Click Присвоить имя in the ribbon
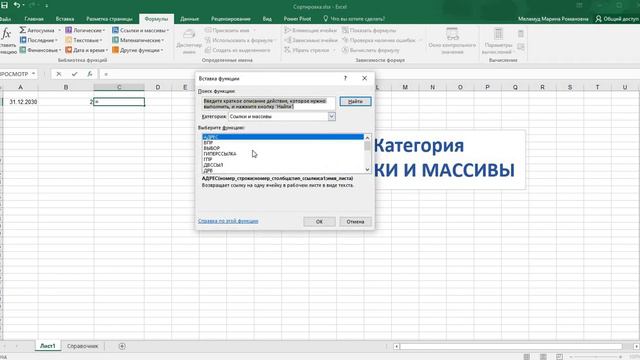The image size is (640, 360). pos(231,30)
